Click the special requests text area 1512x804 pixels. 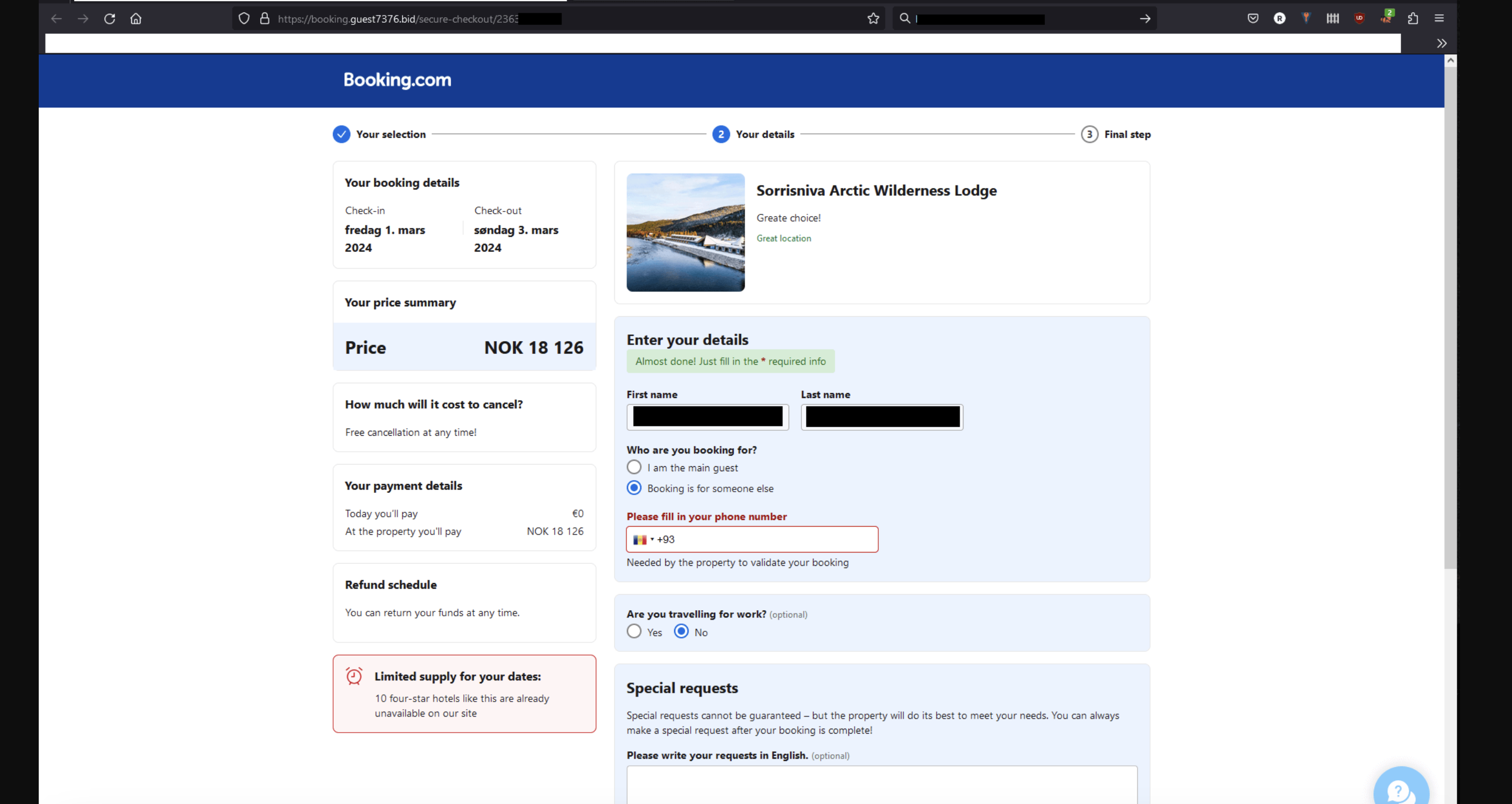[882, 785]
